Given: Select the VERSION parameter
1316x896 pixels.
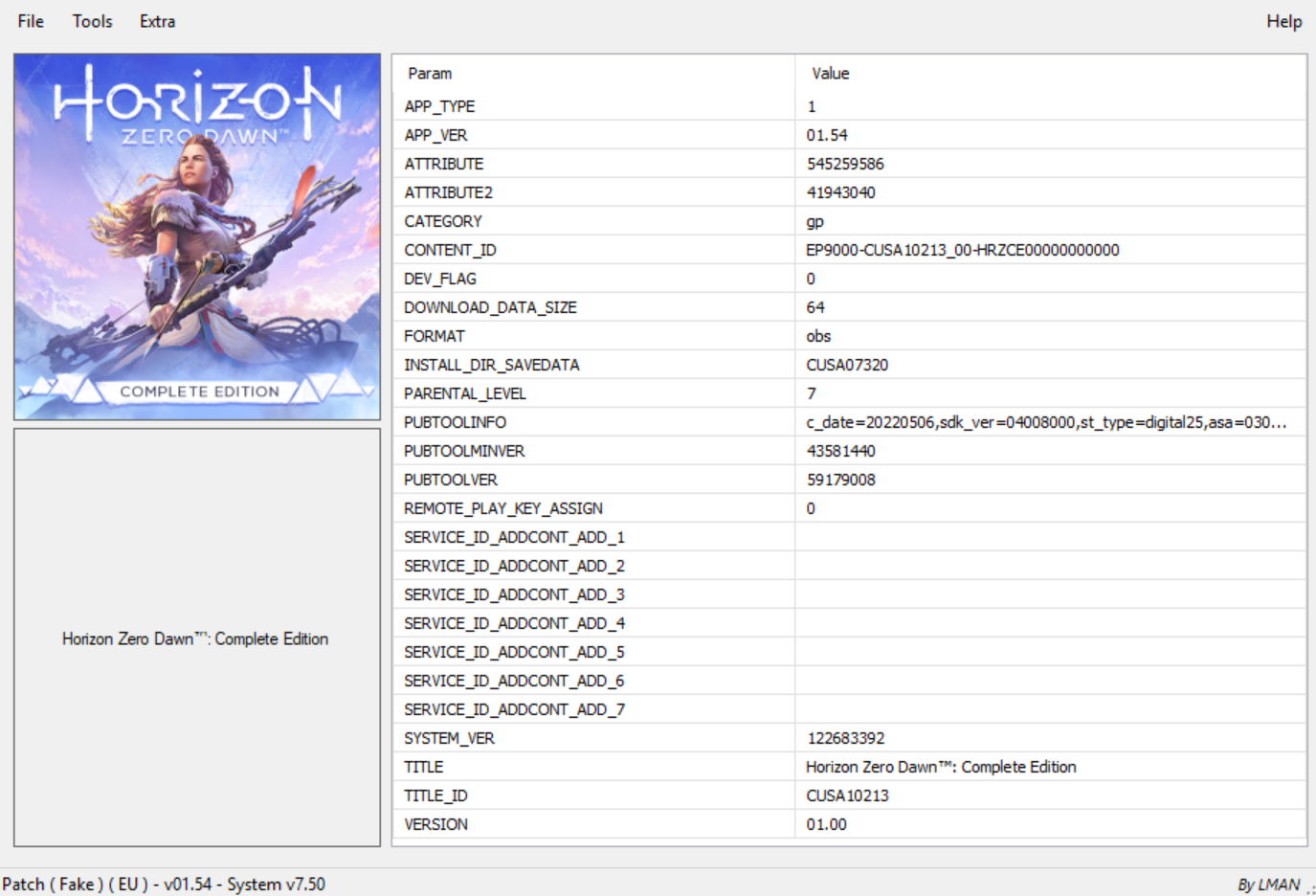Looking at the screenshot, I should coord(435,824).
